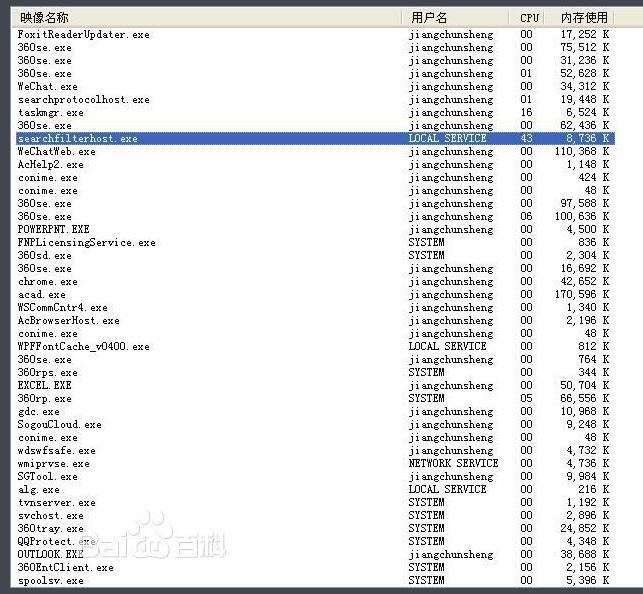Select the POWERPNT.EXE process
Viewport: 643px width, 594px height.
click(315, 230)
